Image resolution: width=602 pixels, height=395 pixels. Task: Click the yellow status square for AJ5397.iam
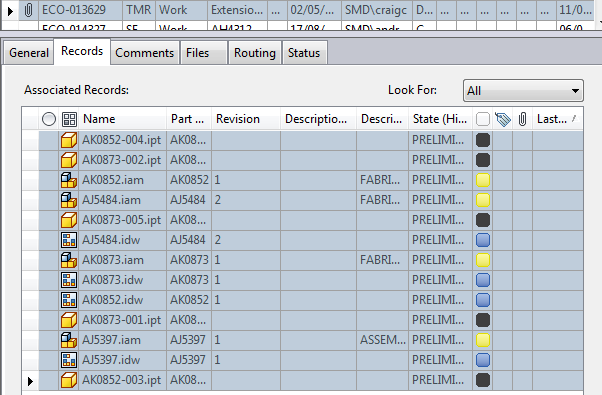[483, 340]
